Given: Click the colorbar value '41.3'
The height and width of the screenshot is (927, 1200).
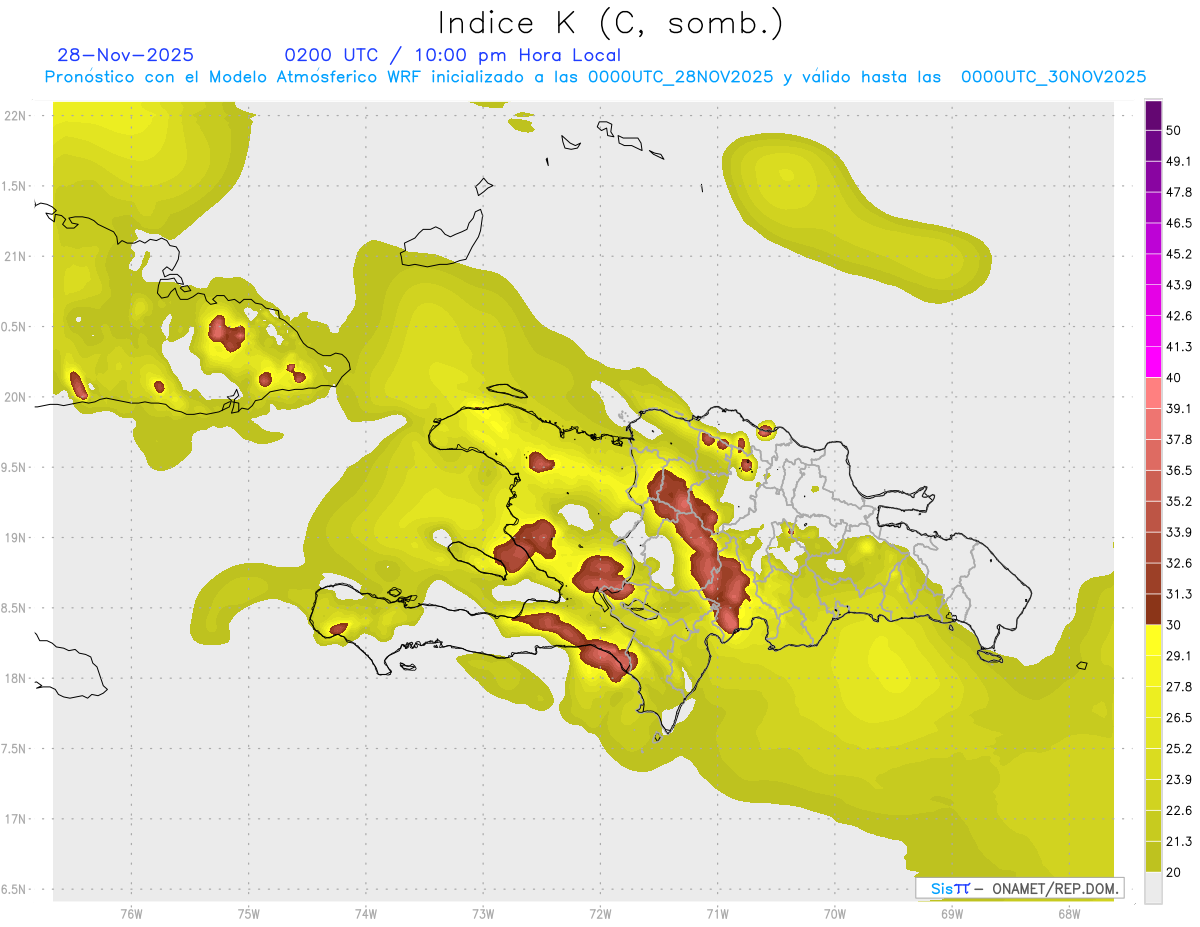Looking at the screenshot, I should [x=1179, y=347].
